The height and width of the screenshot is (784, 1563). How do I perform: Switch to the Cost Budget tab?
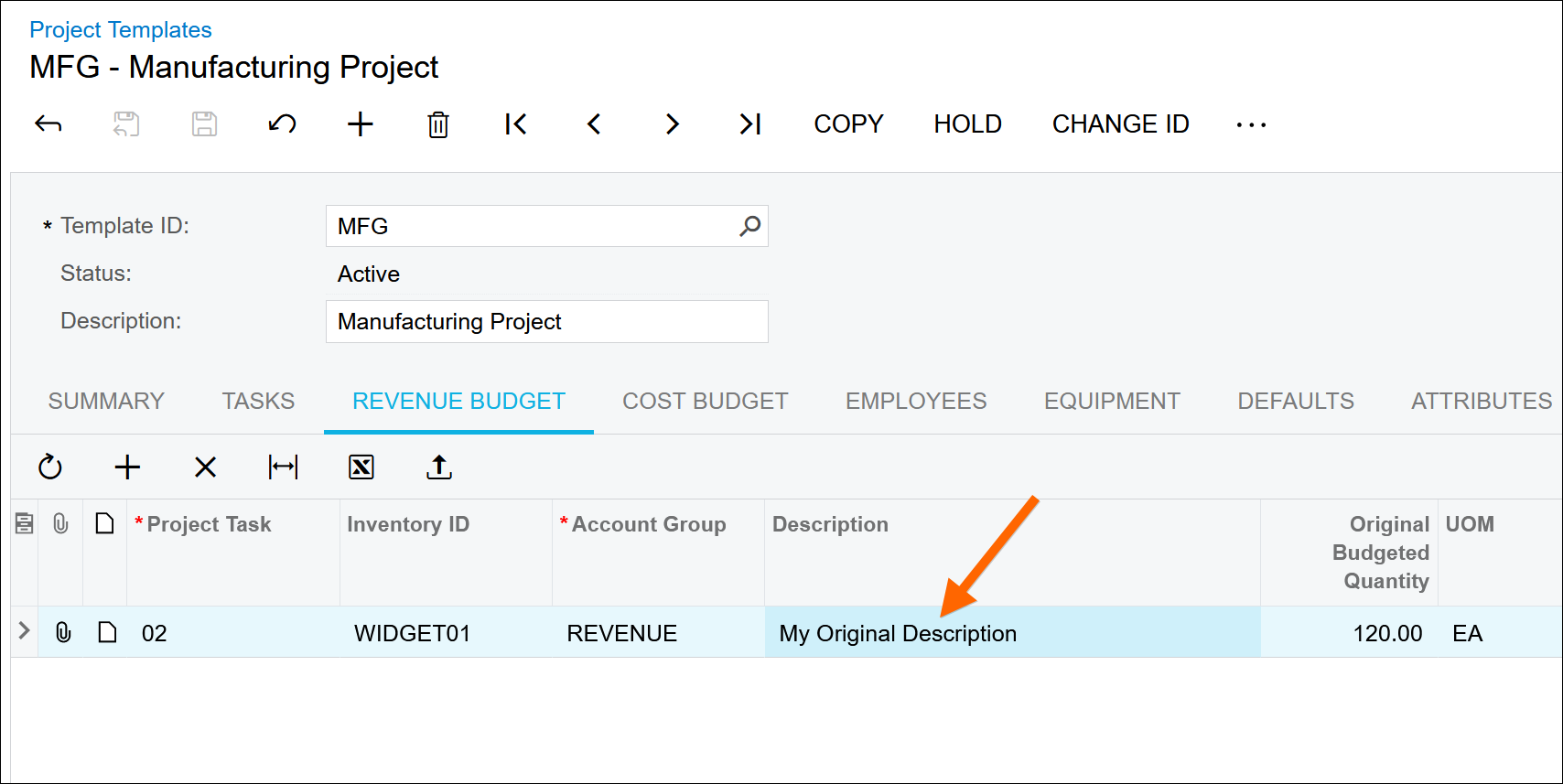[x=705, y=402]
